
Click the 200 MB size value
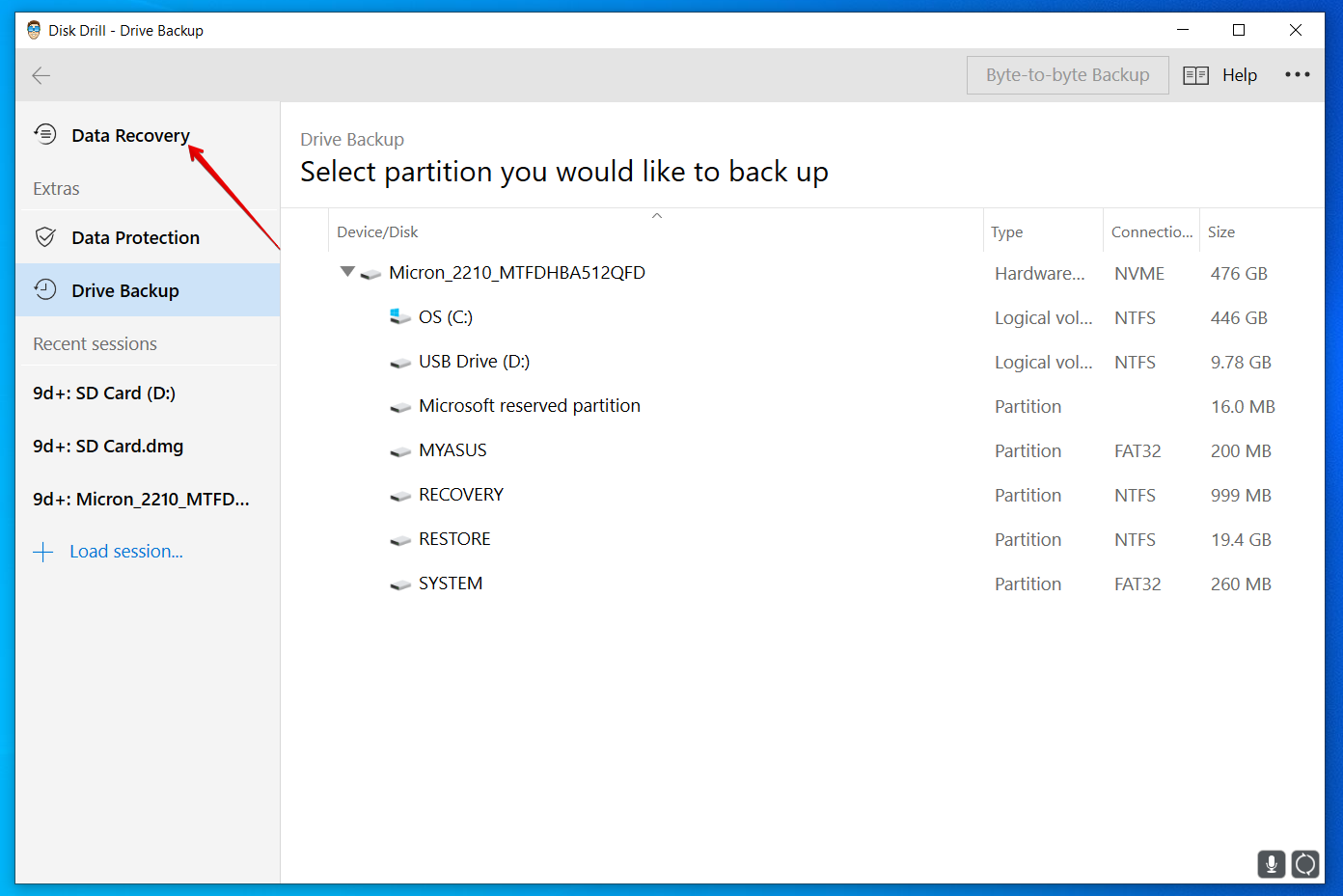pos(1241,451)
